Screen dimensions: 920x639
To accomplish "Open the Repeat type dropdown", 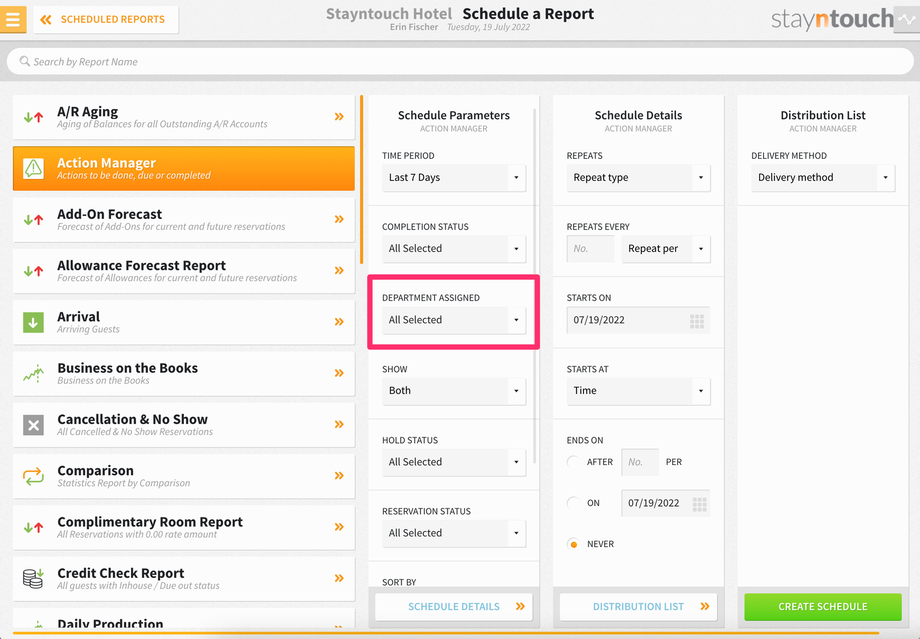I will (638, 178).
